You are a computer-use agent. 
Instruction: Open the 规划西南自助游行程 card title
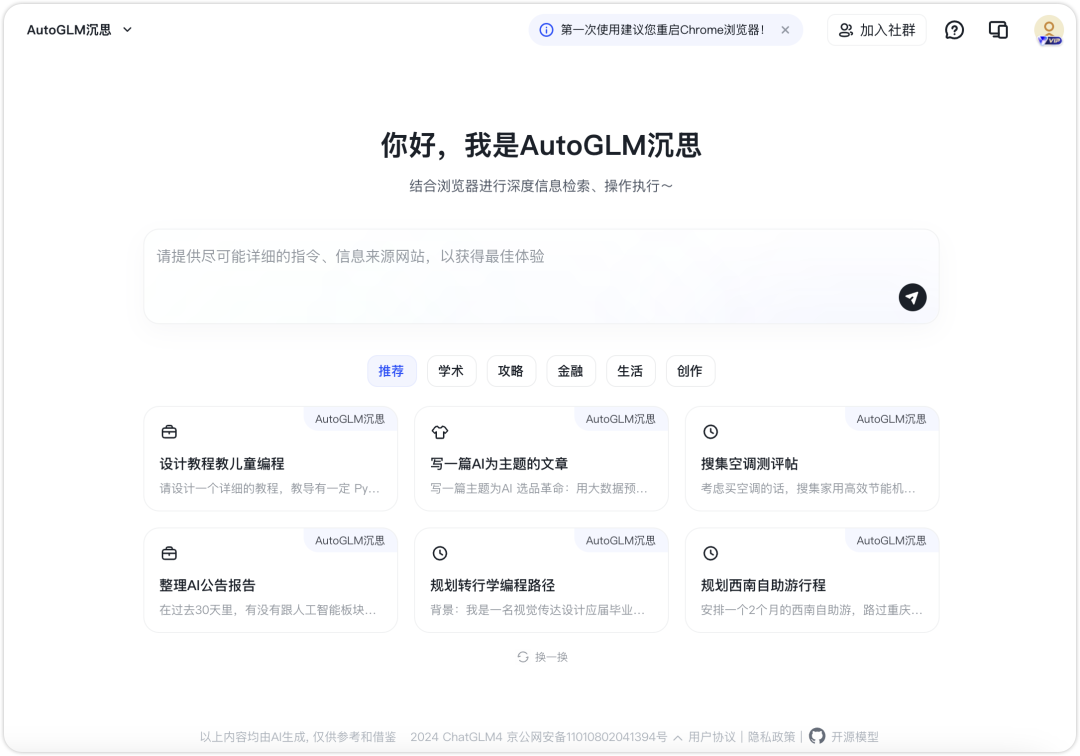pyautogui.click(x=763, y=585)
